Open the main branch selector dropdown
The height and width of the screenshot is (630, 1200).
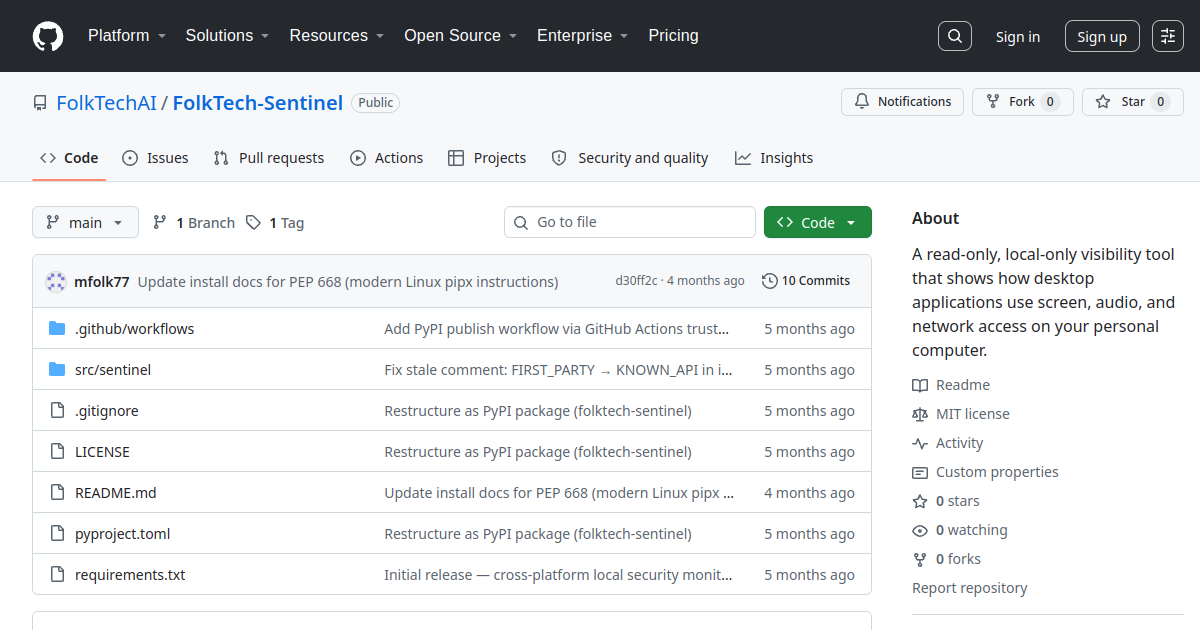pos(85,222)
